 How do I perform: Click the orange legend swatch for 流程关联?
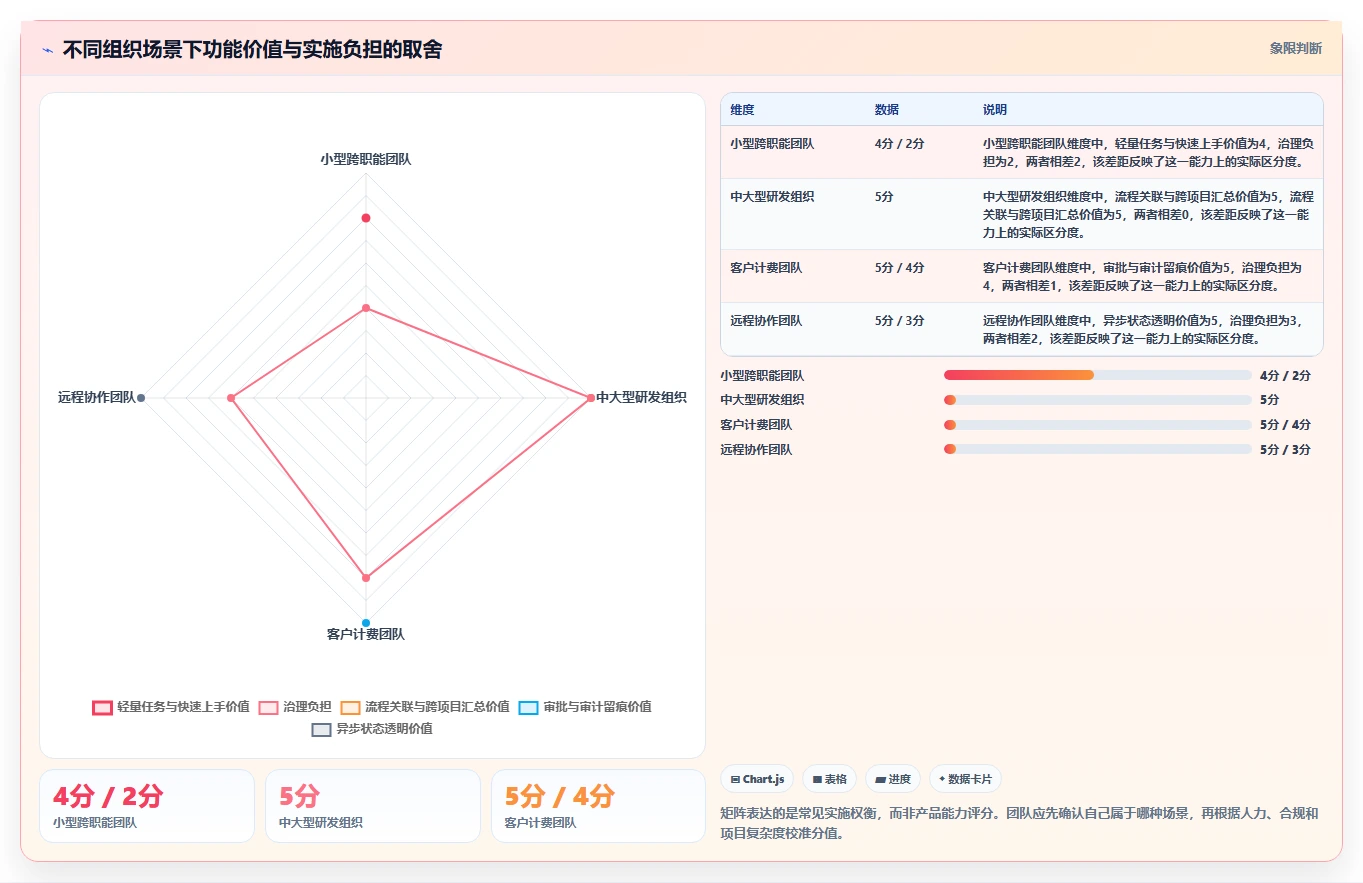pos(351,707)
